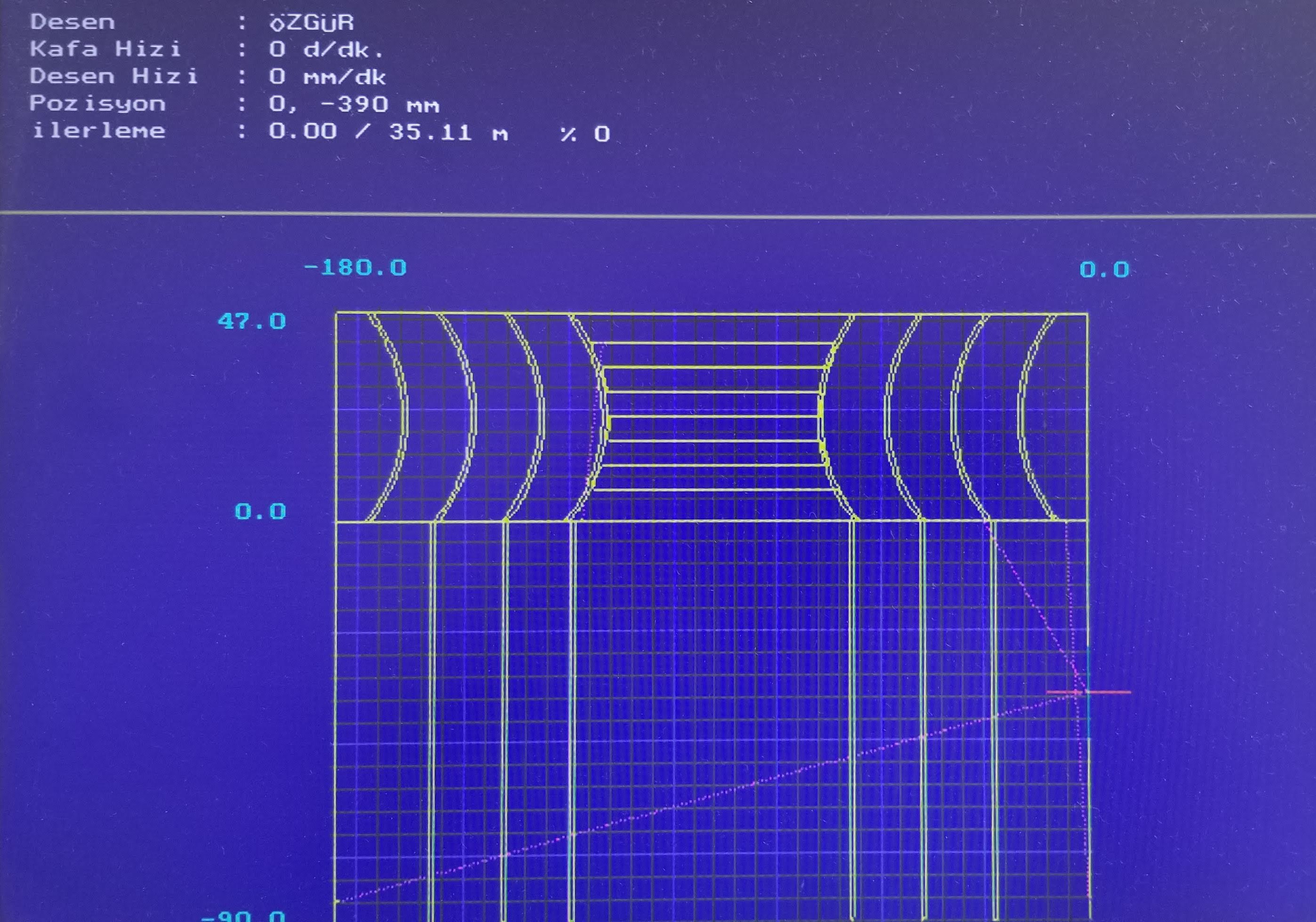This screenshot has height=922, width=1316.
Task: Click the % 0 progress percentage
Action: (585, 134)
